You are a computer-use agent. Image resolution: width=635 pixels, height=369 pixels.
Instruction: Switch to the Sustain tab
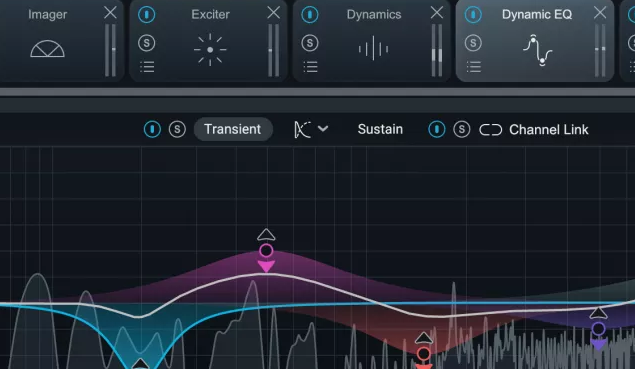coord(380,129)
